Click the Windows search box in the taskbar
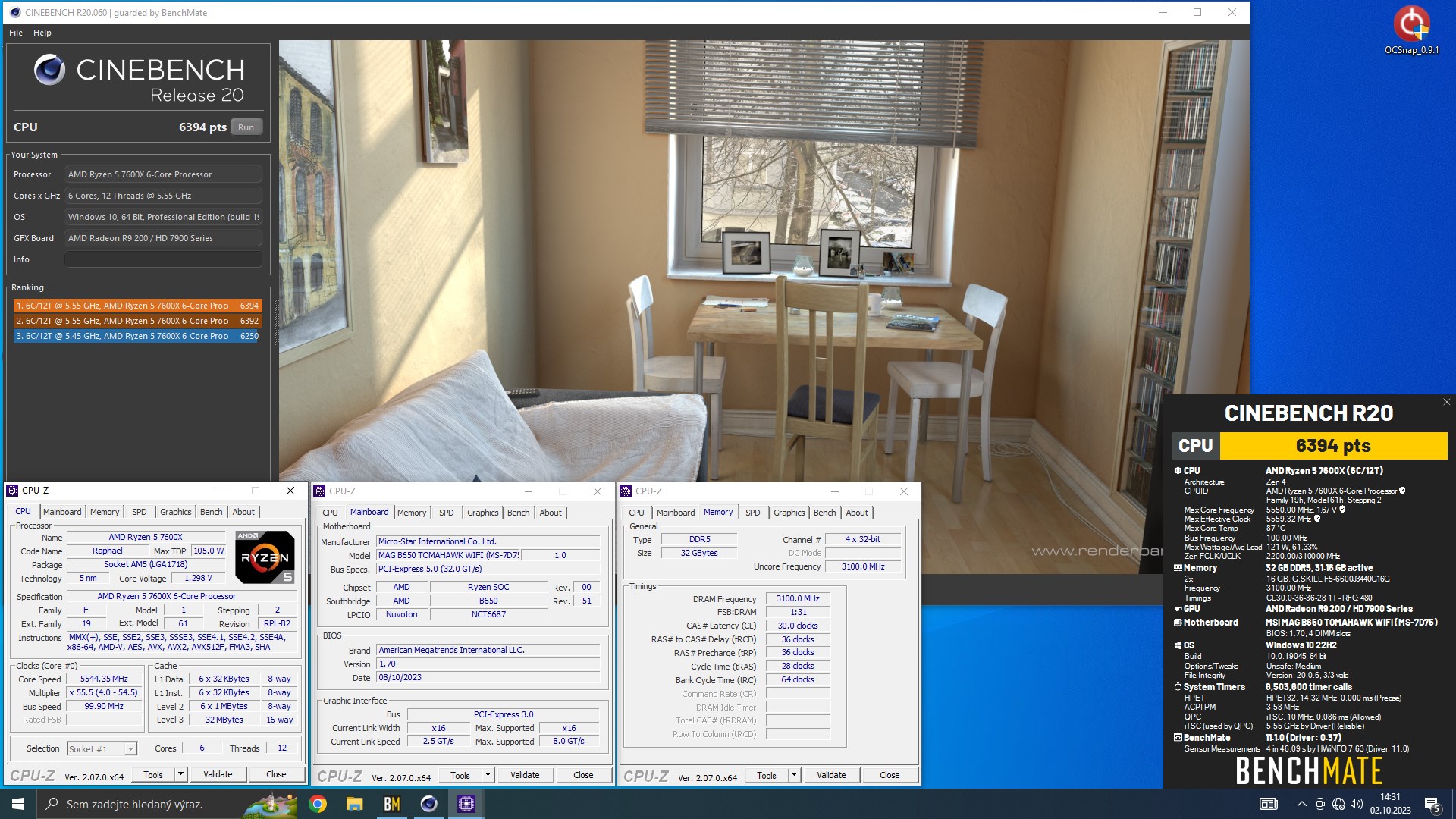Viewport: 1456px width, 819px height. click(x=167, y=804)
